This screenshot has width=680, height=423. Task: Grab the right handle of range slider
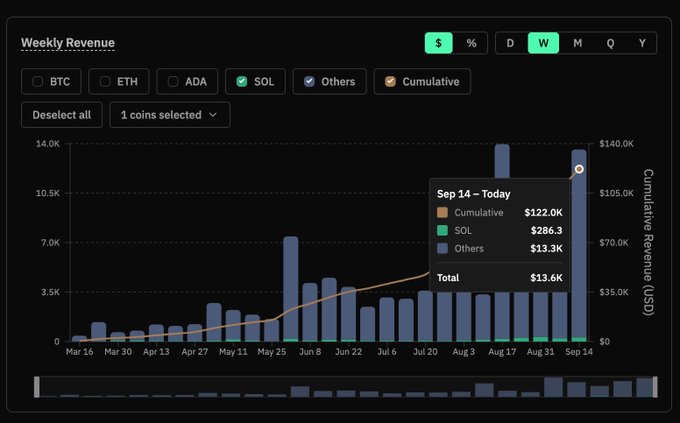pos(655,387)
